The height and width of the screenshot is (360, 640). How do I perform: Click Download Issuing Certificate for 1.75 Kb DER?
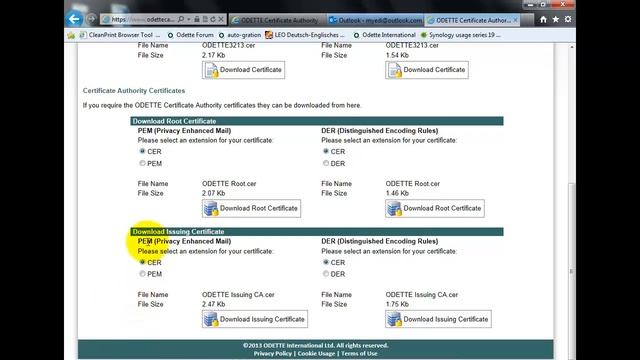[x=438, y=319]
